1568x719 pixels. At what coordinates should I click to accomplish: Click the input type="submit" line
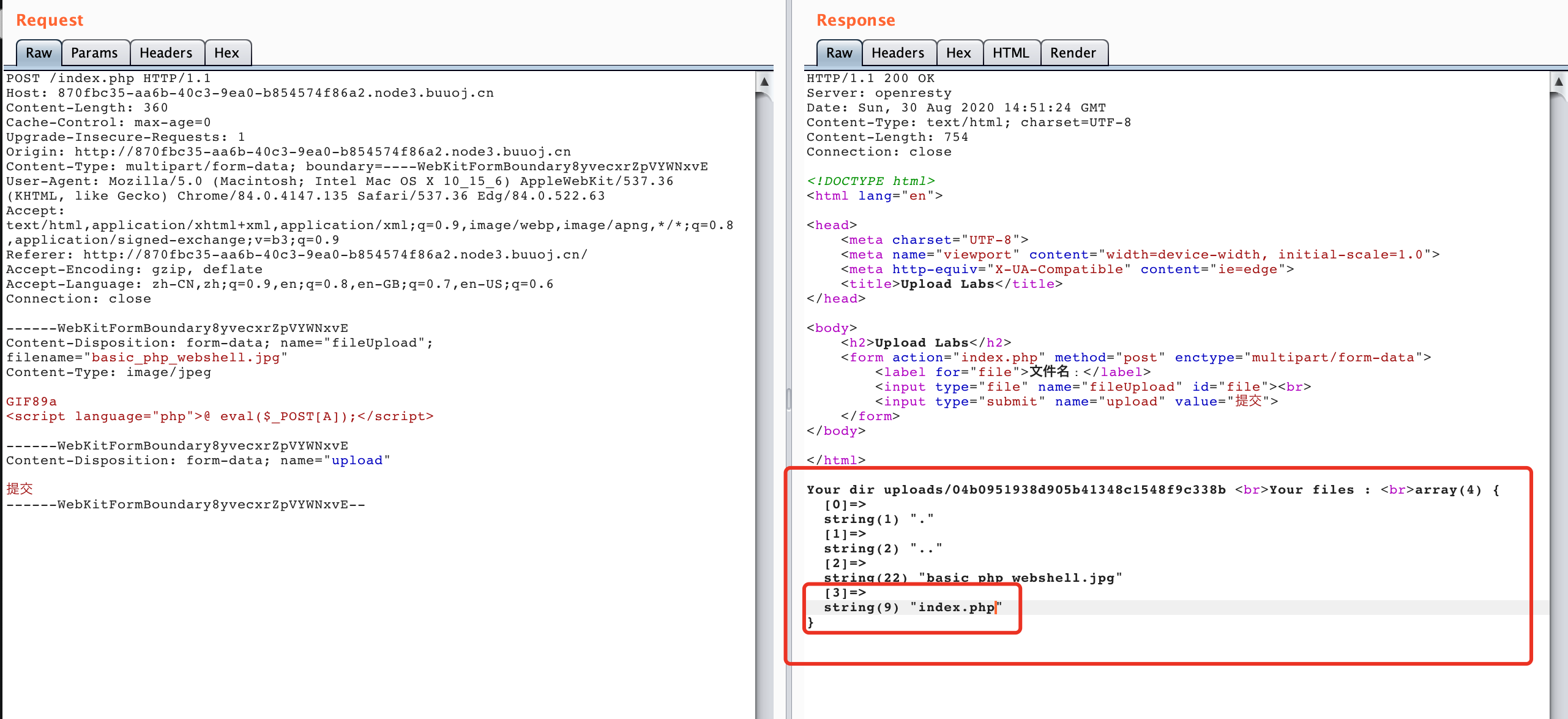pos(1077,402)
